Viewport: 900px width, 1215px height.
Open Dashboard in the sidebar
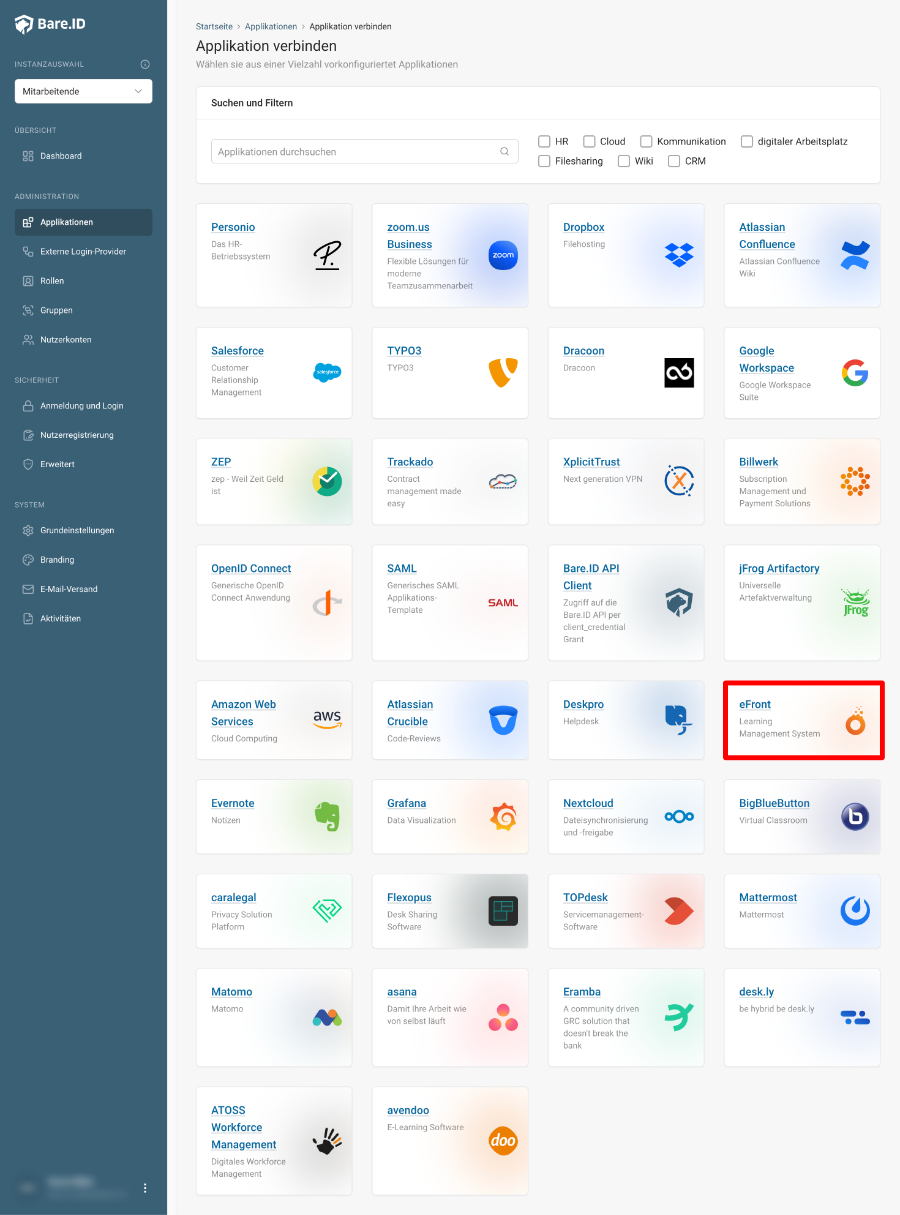click(x=83, y=156)
